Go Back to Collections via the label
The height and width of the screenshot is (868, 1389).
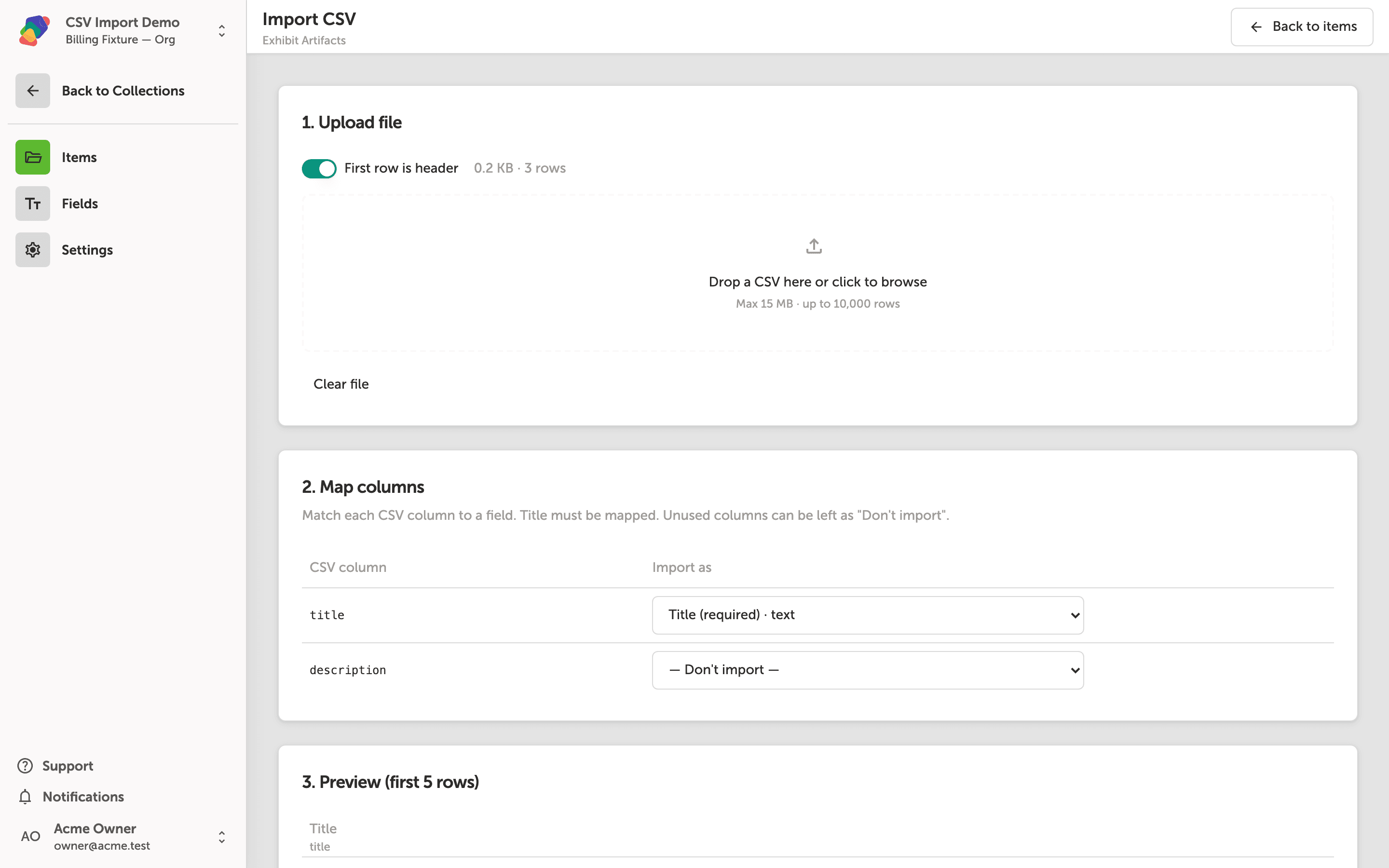[123, 91]
